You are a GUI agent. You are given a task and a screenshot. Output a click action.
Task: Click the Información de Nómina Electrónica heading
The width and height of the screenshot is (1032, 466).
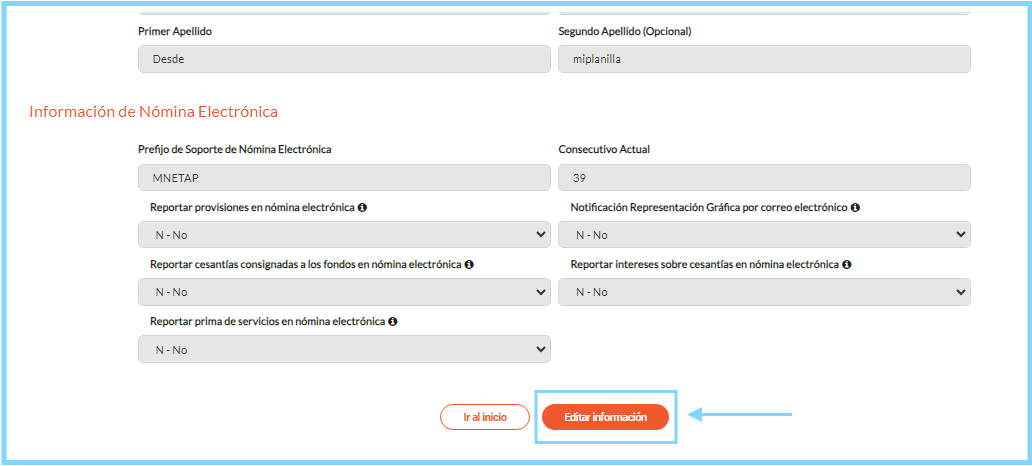point(153,112)
